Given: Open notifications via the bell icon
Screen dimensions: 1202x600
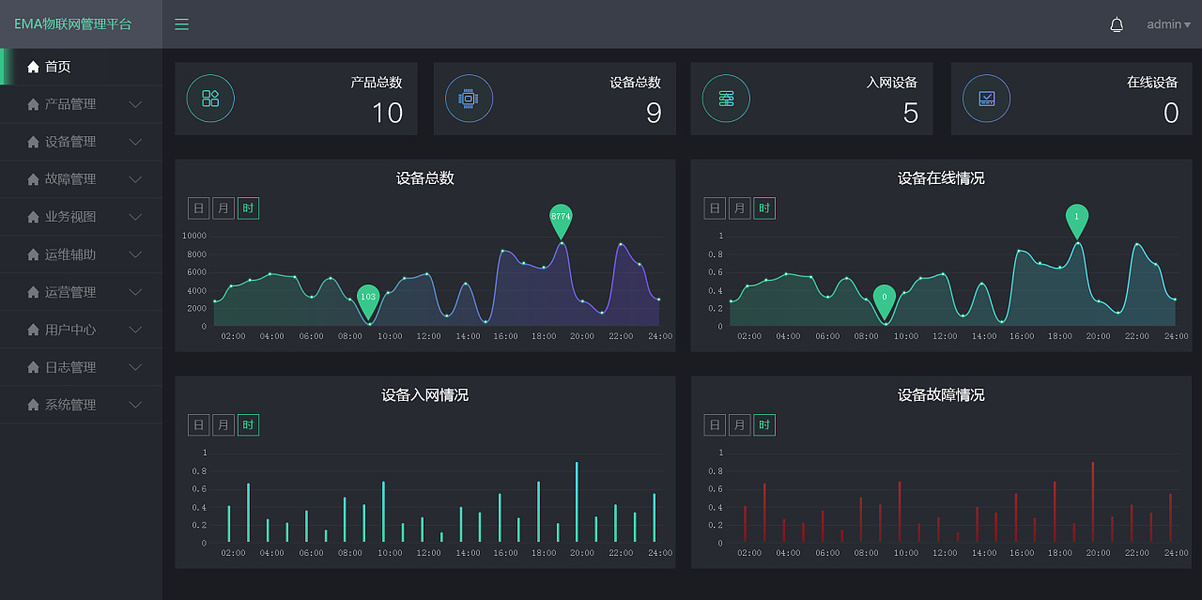Looking at the screenshot, I should click(x=1117, y=24).
